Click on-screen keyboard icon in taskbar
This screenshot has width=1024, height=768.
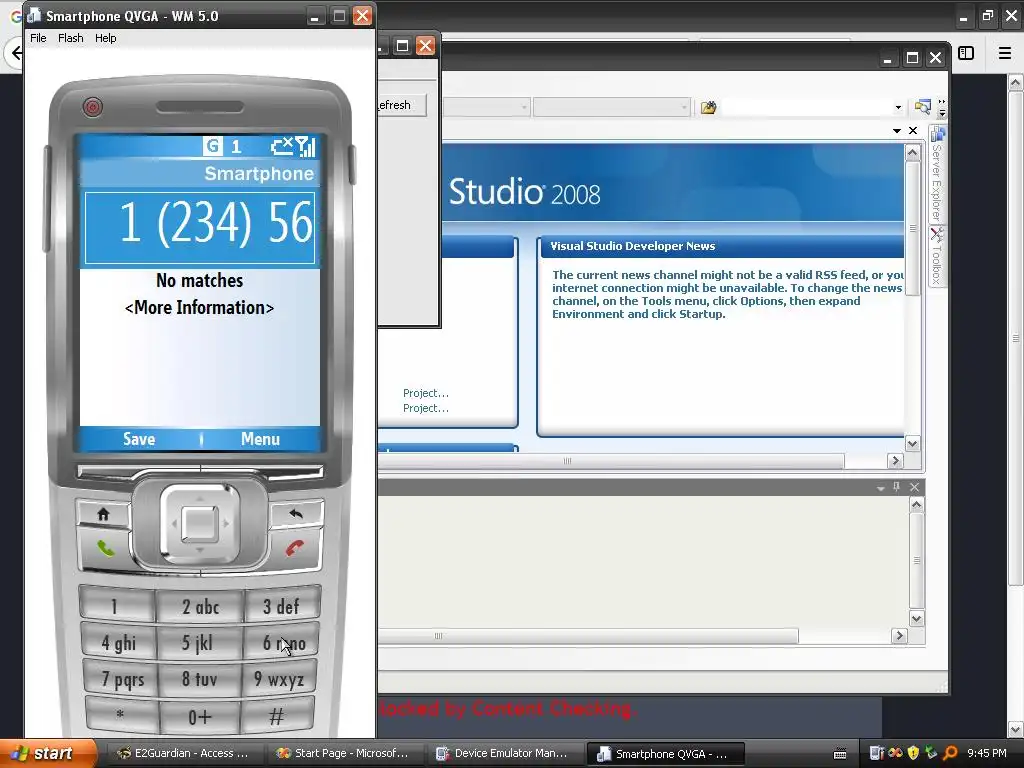840,754
